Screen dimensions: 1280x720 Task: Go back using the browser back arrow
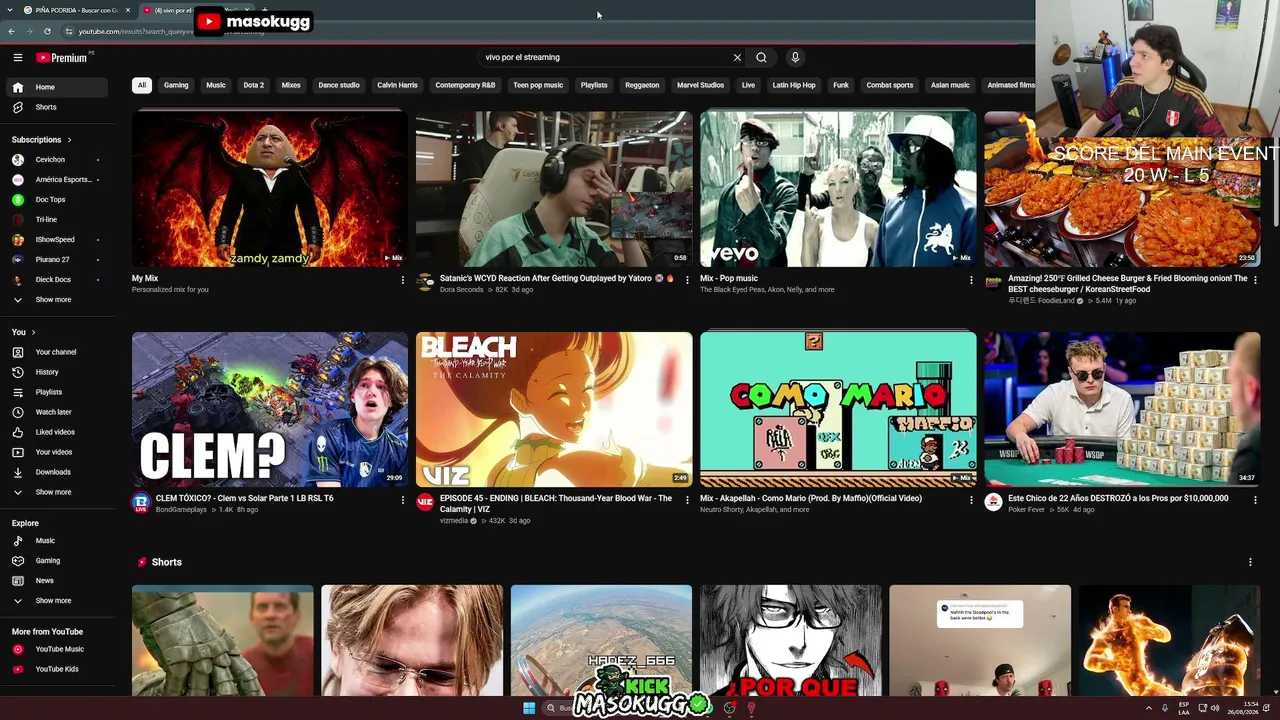pyautogui.click(x=11, y=31)
